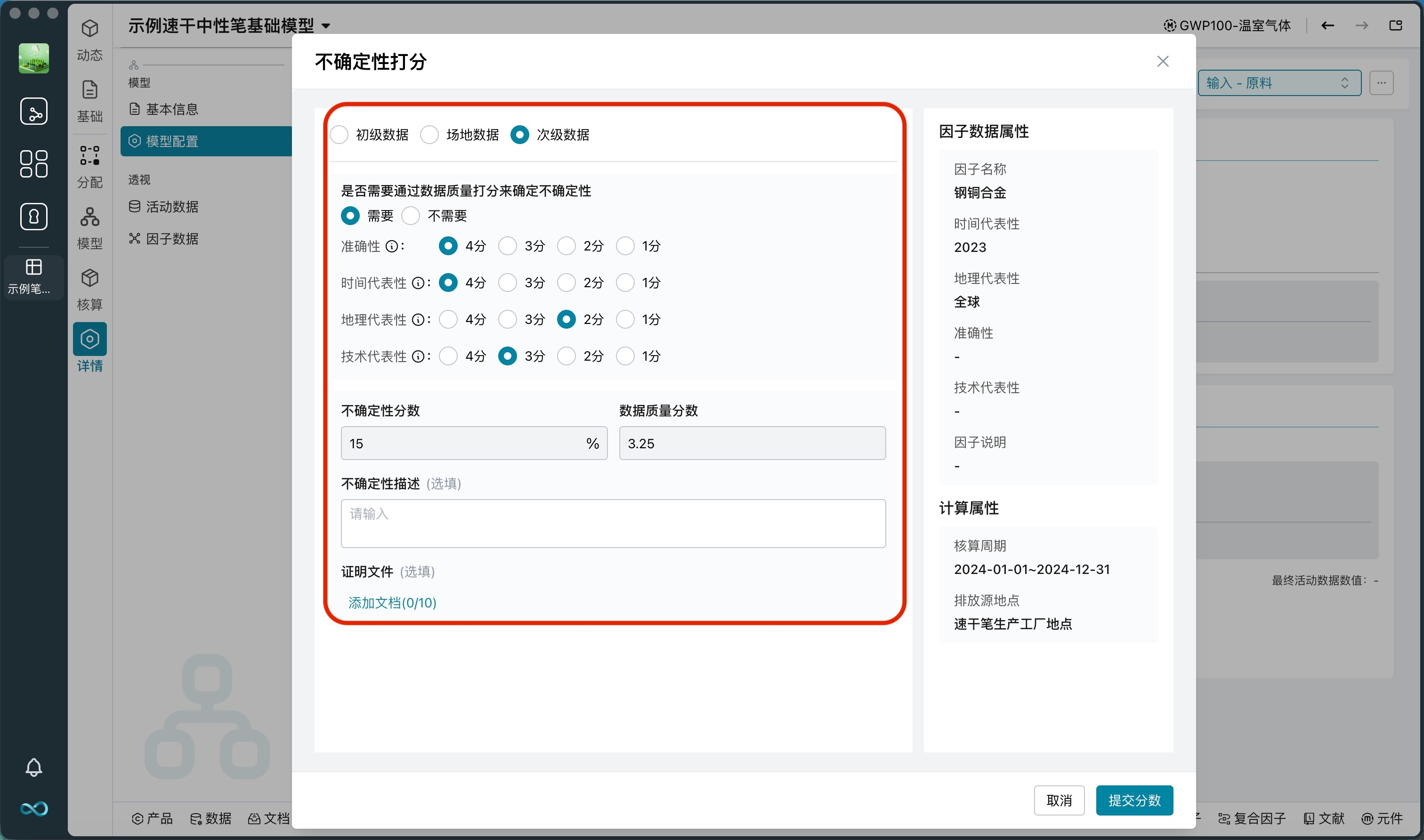Screen dimensions: 1424x840
Task: Set 地理代表性 score to 4分
Action: [448, 319]
